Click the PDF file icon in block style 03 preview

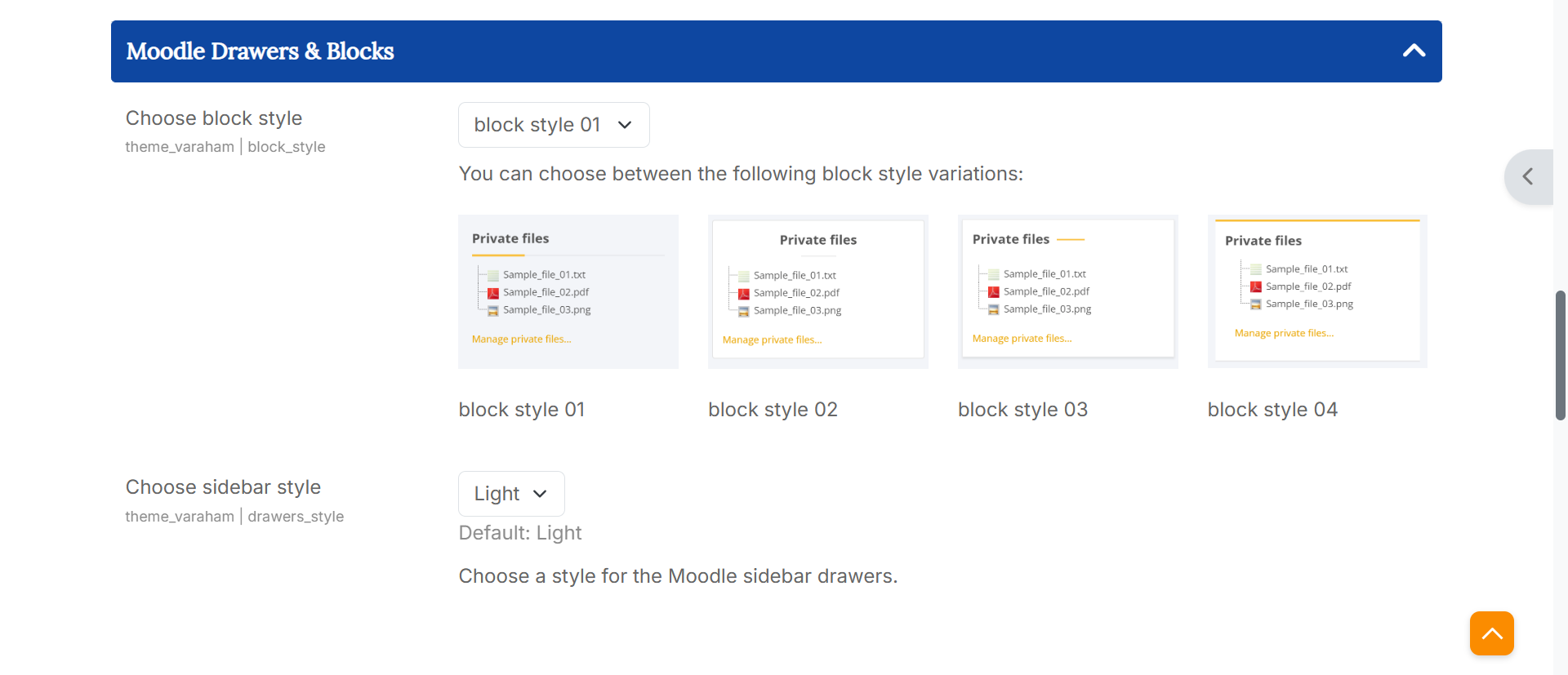point(994,291)
